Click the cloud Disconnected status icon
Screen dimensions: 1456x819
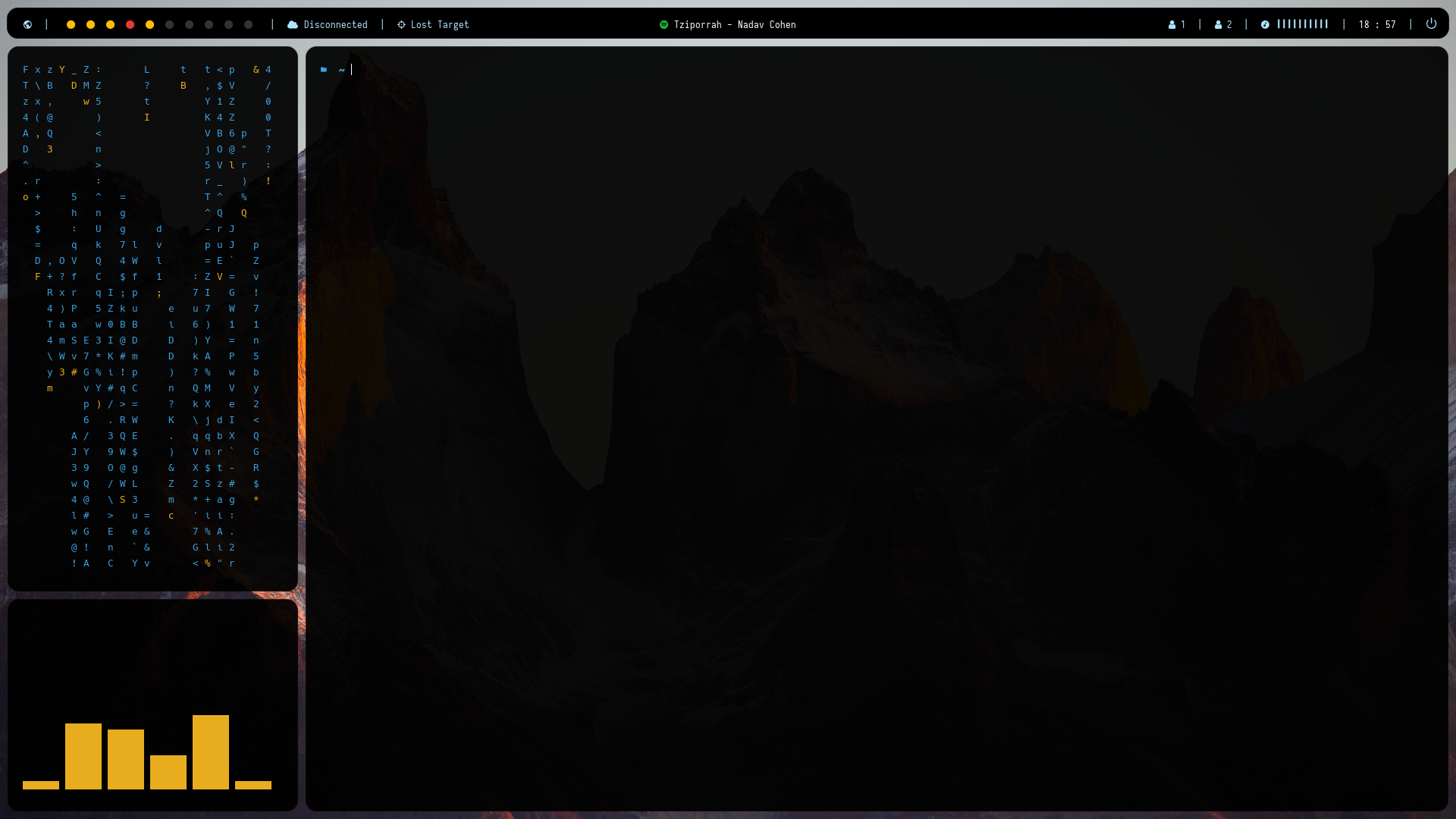[x=293, y=24]
